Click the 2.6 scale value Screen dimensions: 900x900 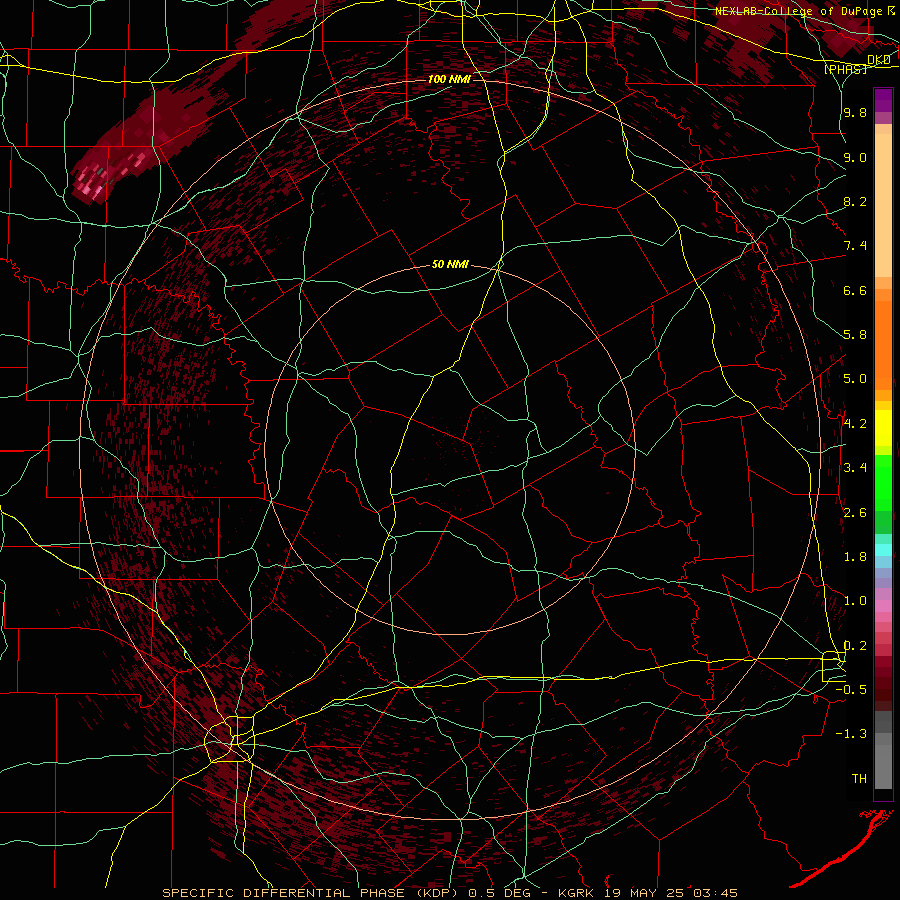pos(855,513)
